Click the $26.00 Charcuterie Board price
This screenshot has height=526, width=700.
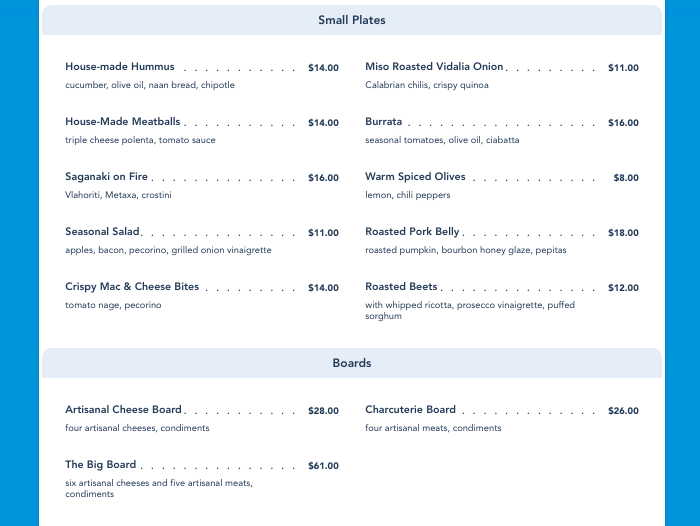pos(623,411)
